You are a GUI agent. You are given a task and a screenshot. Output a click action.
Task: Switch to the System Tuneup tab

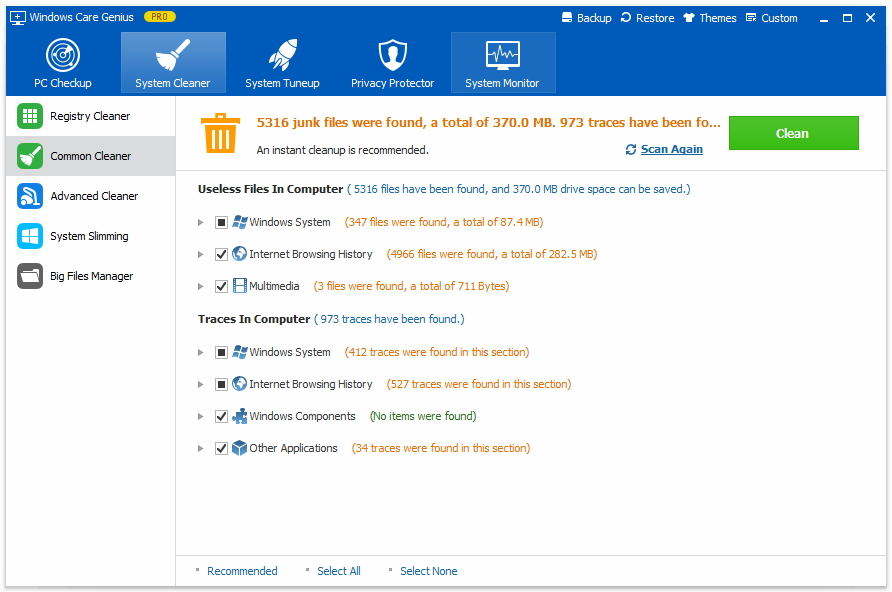point(282,63)
